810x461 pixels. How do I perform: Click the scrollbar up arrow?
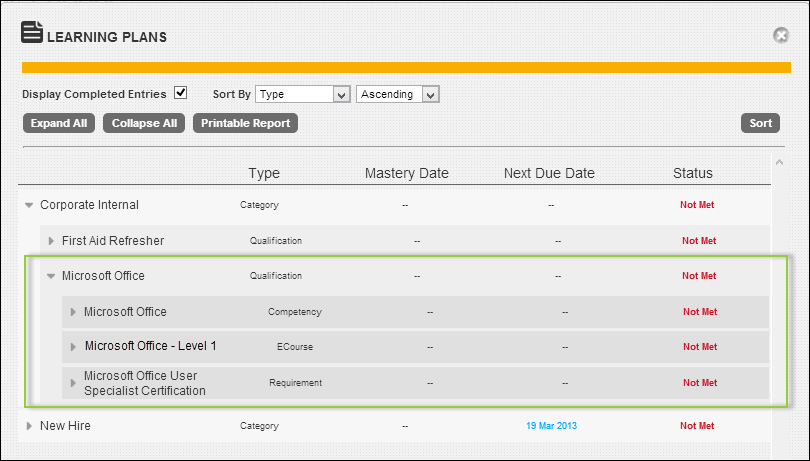[779, 162]
